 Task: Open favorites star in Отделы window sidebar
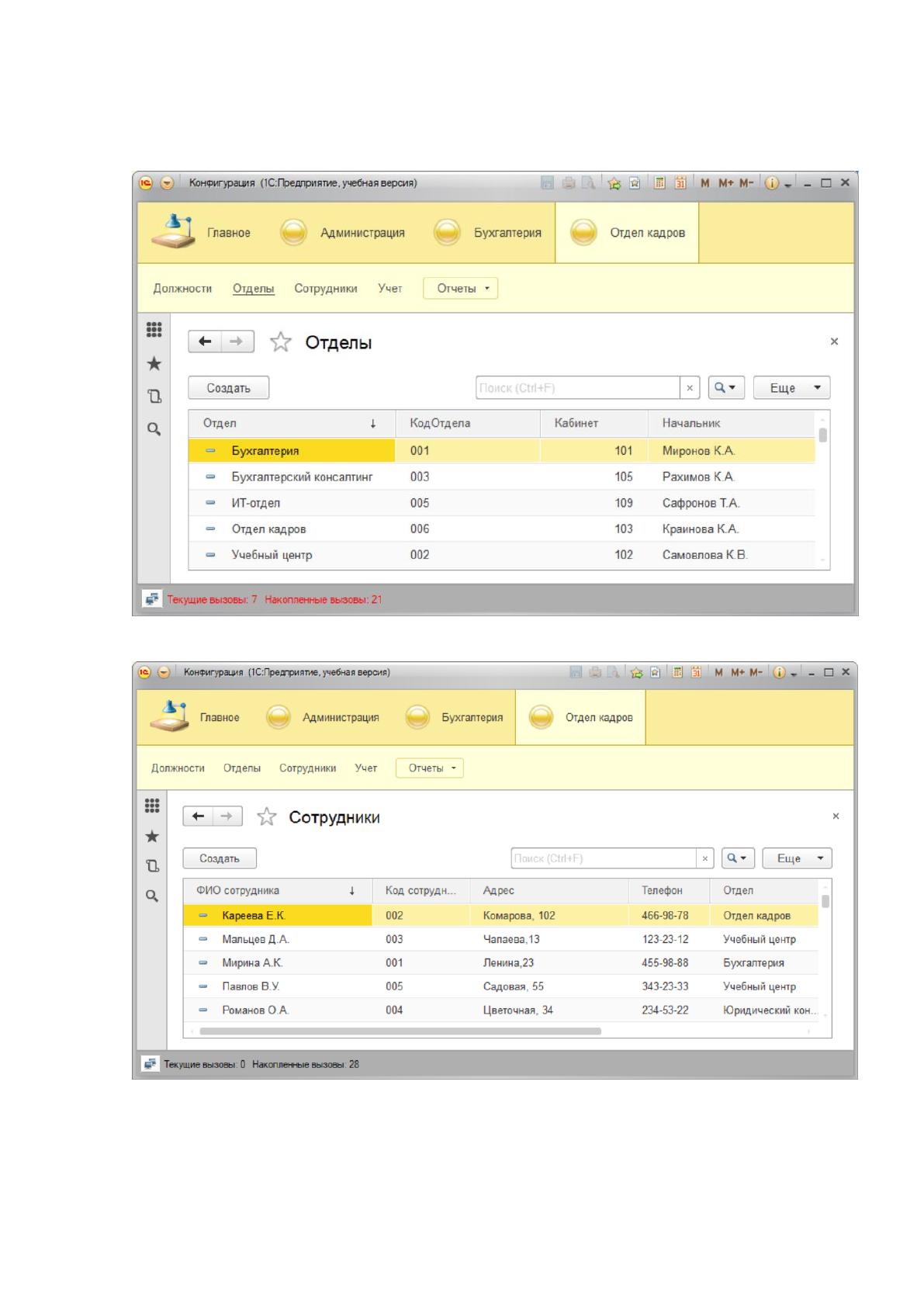coord(154,363)
